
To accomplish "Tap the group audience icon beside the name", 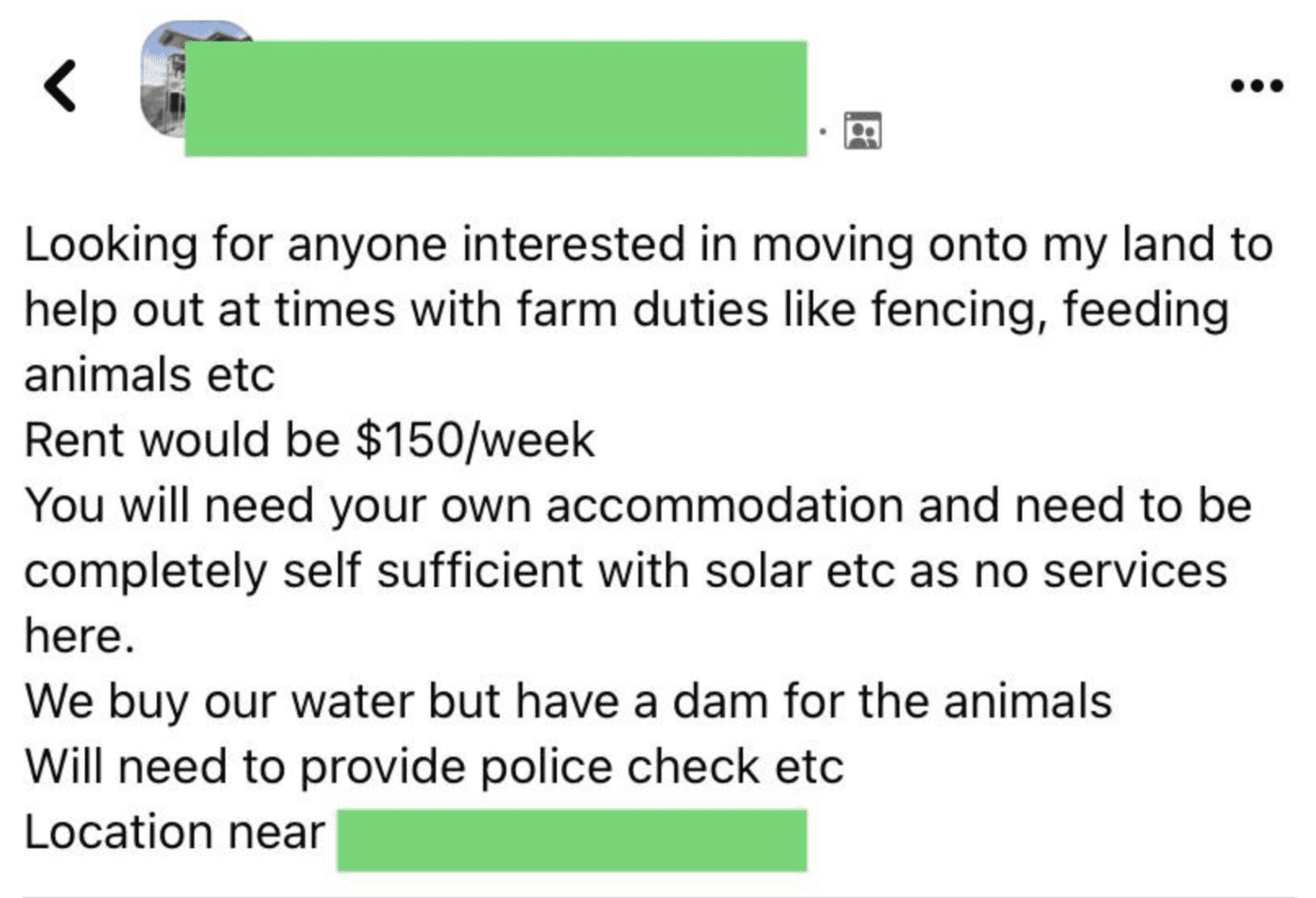I will (x=863, y=130).
